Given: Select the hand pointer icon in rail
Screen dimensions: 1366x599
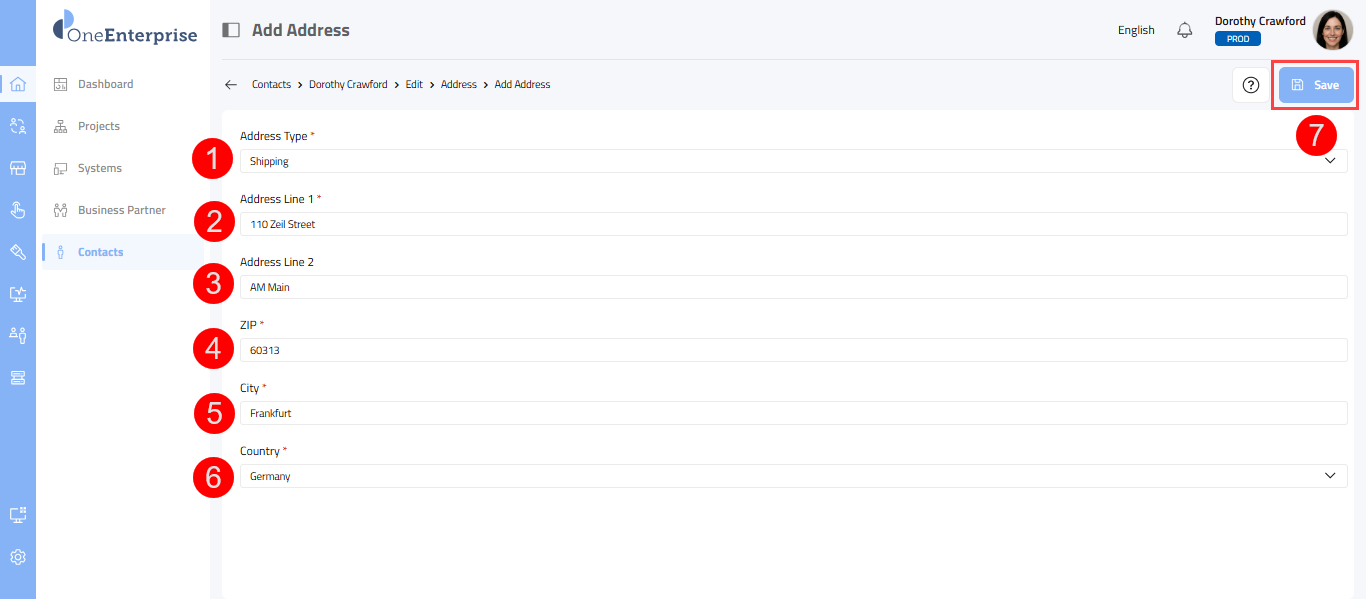Looking at the screenshot, I should tap(17, 210).
